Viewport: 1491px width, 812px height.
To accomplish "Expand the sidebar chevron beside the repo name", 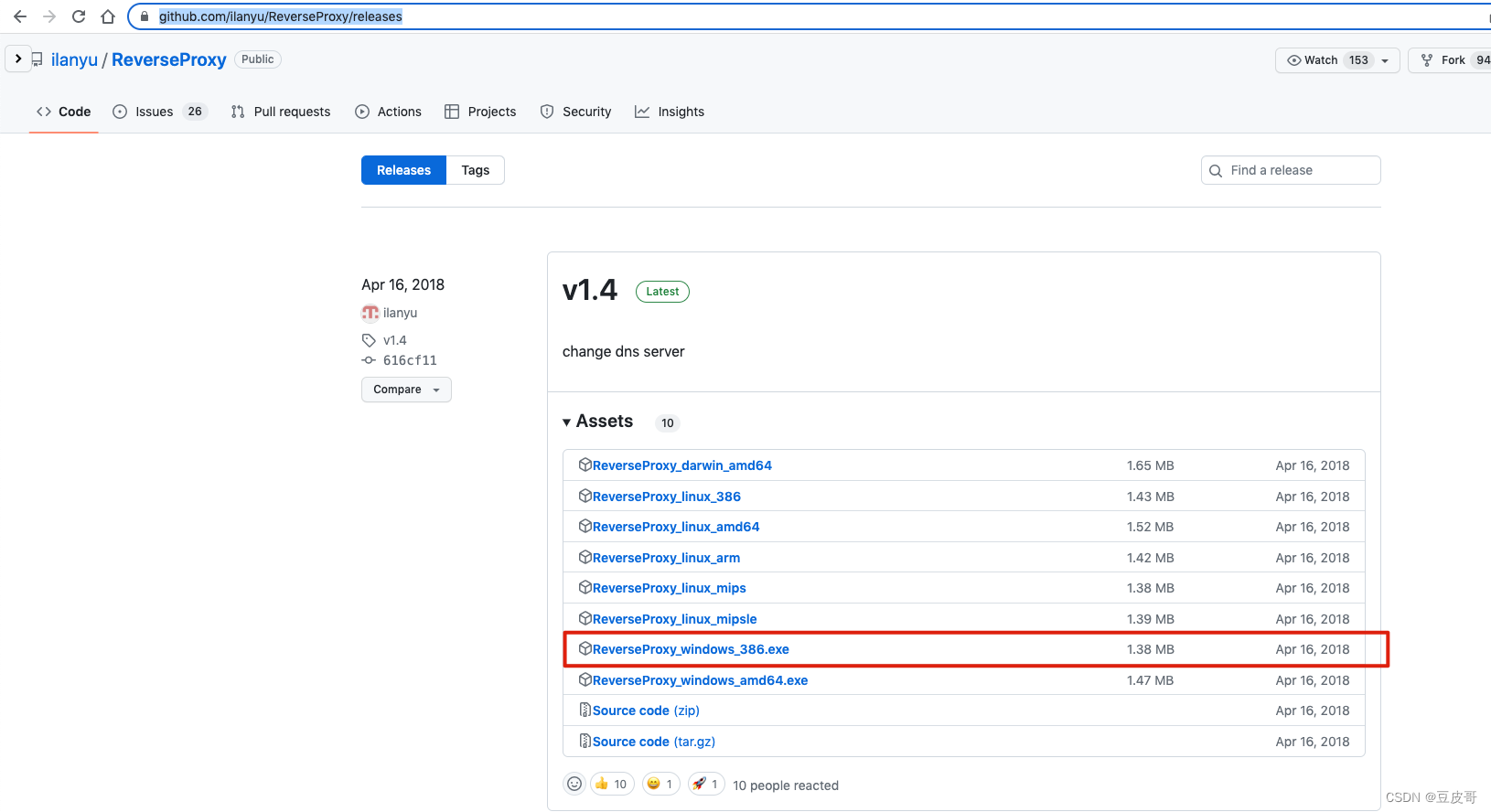I will [18, 59].
